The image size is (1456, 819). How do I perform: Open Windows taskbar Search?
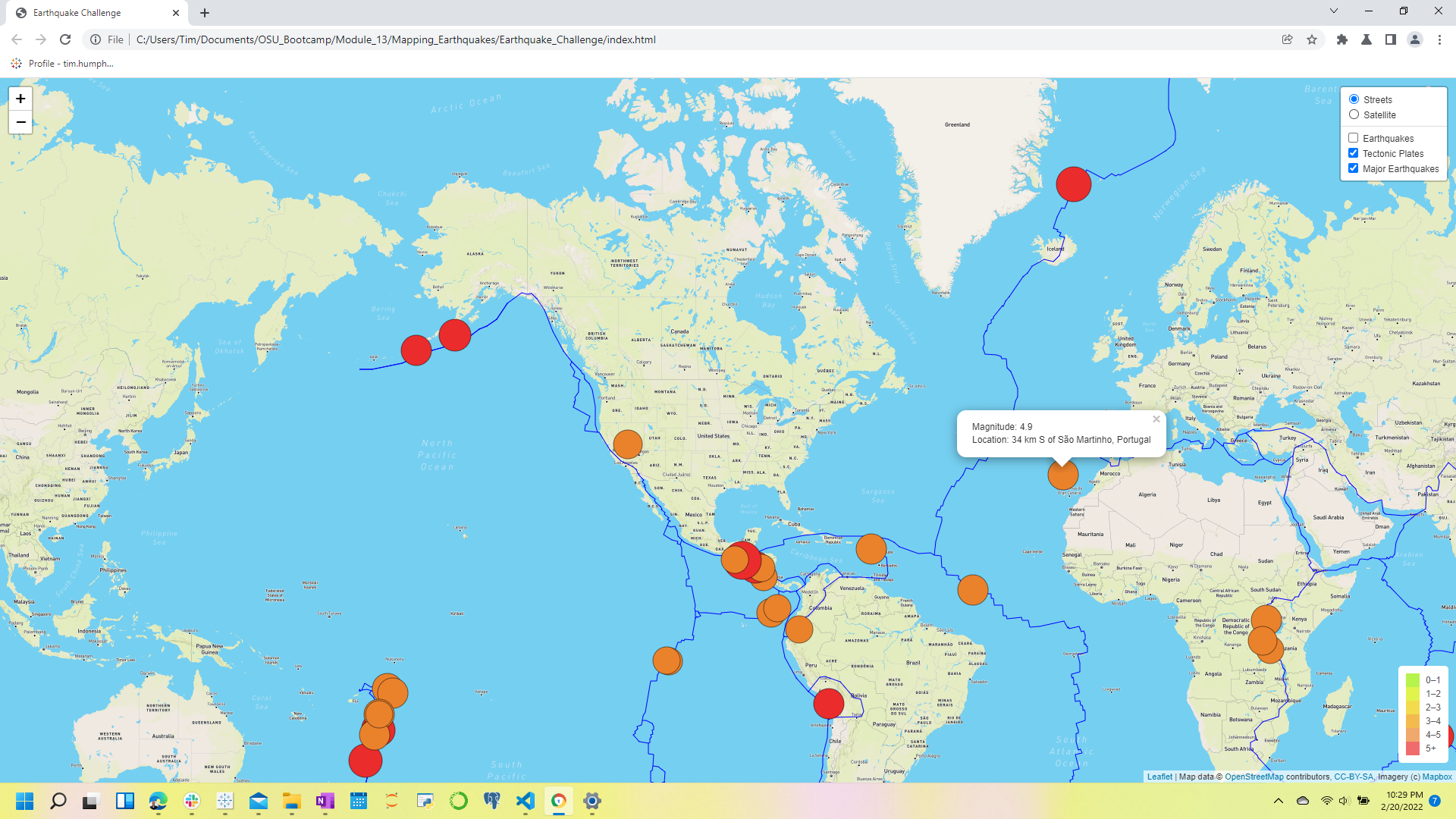(x=58, y=801)
